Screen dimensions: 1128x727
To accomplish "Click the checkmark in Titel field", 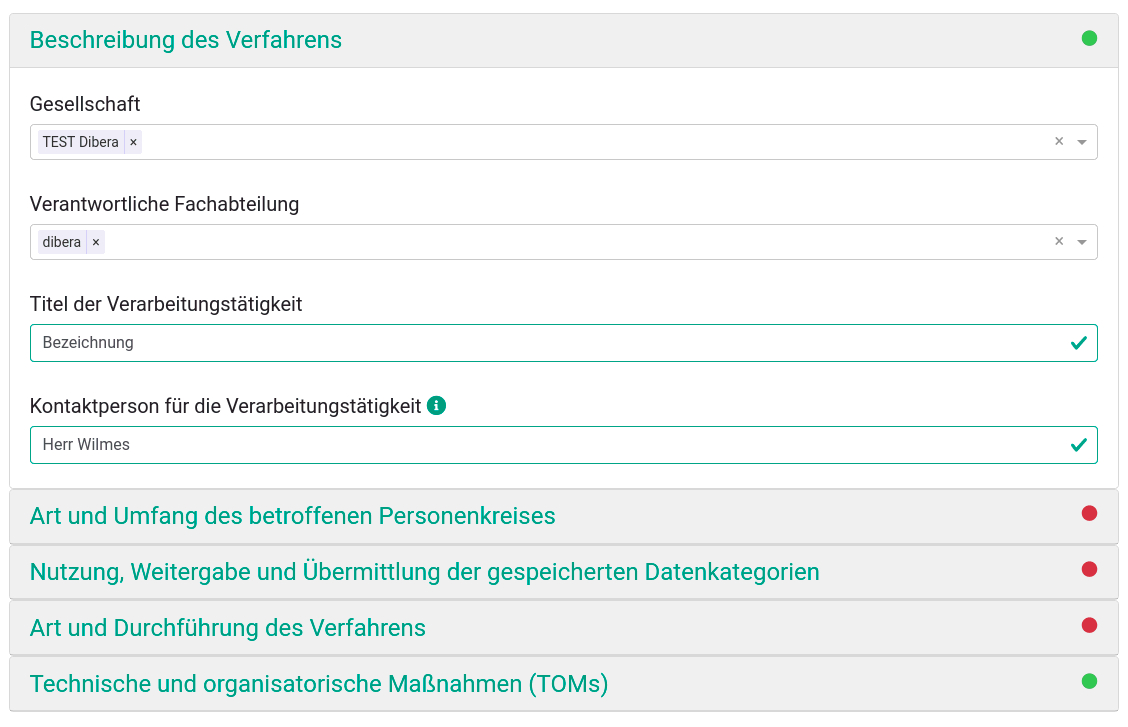I will coord(1078,343).
